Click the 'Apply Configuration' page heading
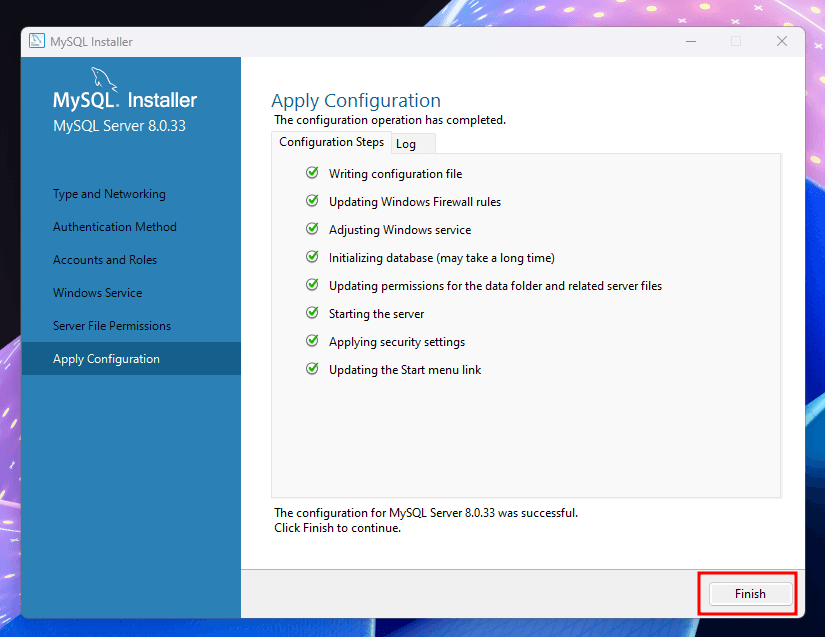This screenshot has width=825, height=637. 356,100
